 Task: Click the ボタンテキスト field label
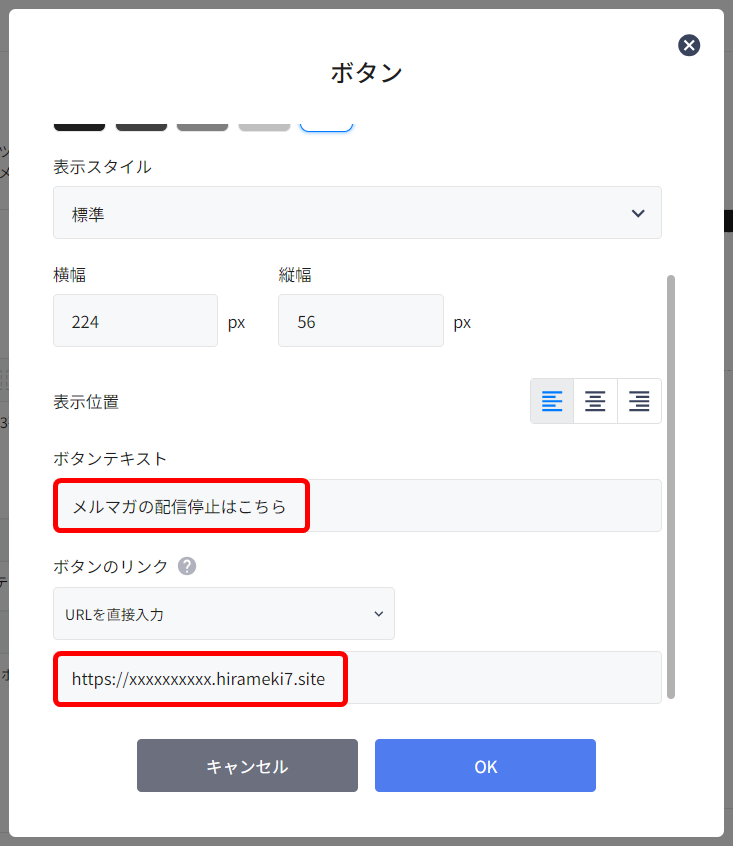click(110, 459)
